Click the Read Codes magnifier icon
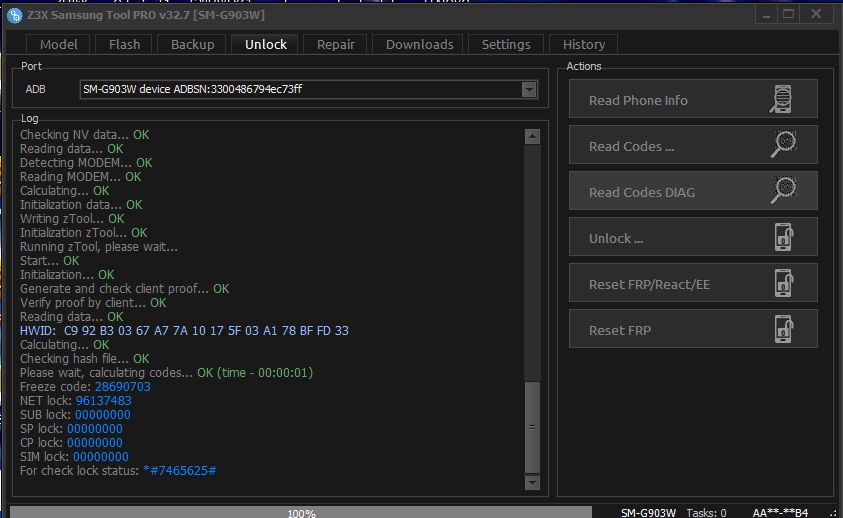The image size is (843, 518). click(783, 144)
